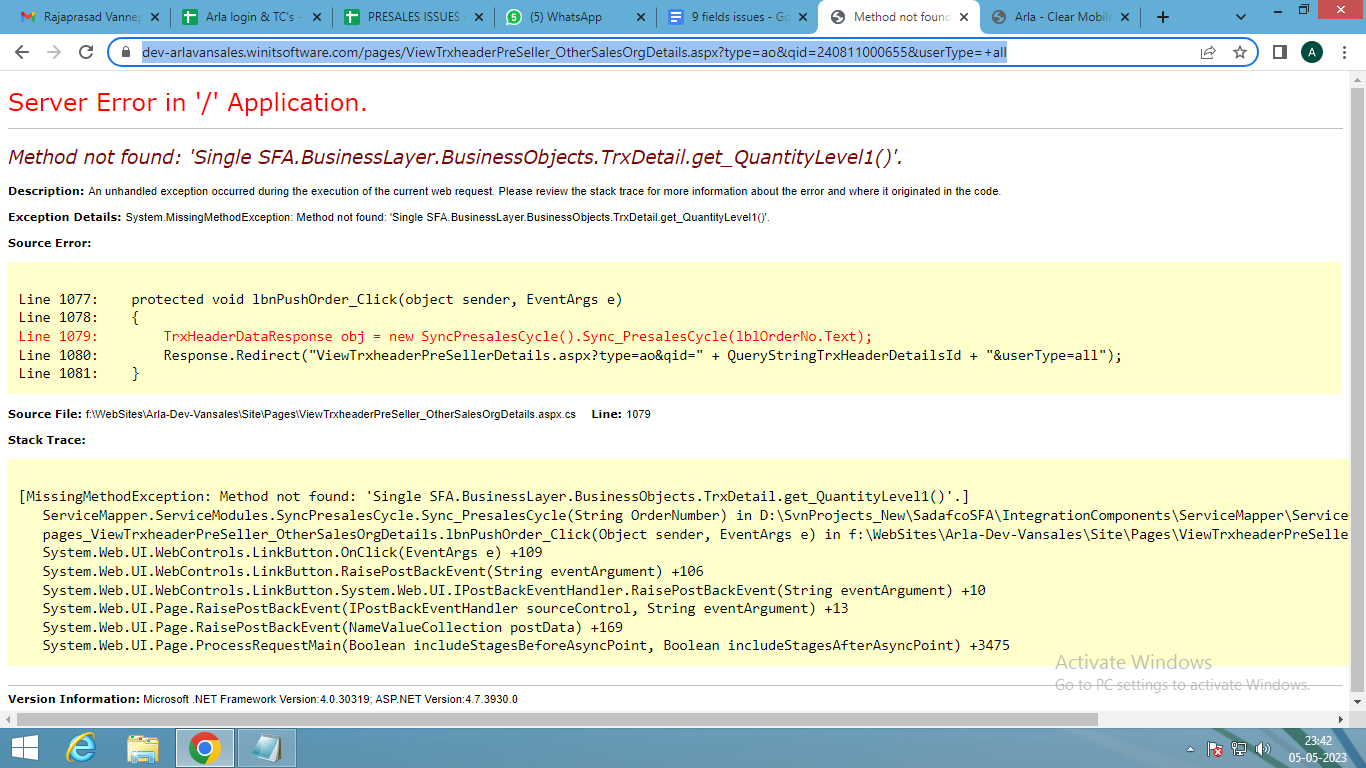The width and height of the screenshot is (1366, 768).
Task: Reload the error page
Action: point(86,52)
